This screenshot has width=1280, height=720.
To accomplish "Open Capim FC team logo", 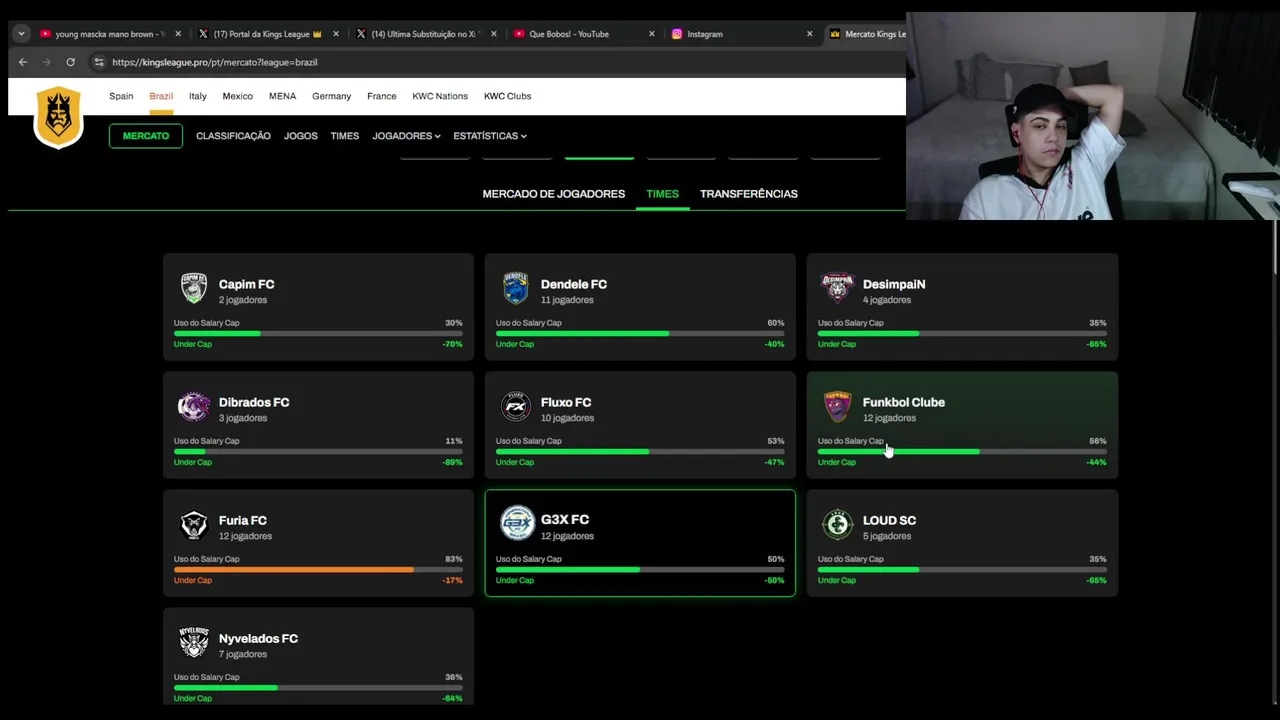I will 194,289.
